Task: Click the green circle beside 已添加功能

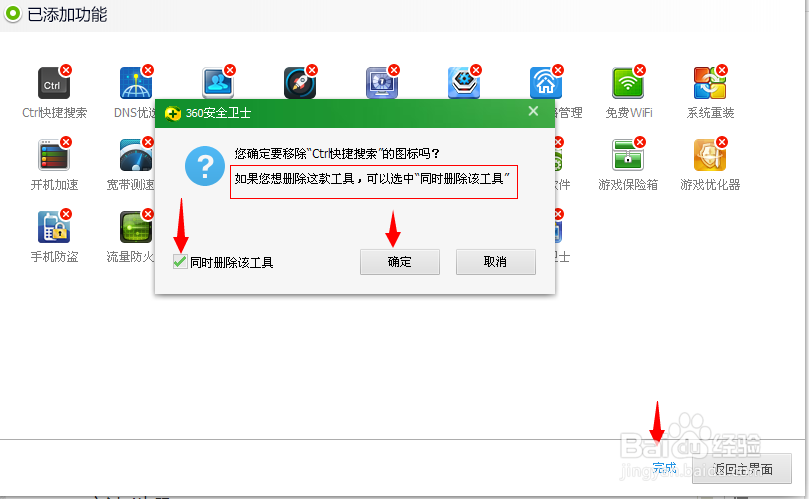Action: coord(13,14)
